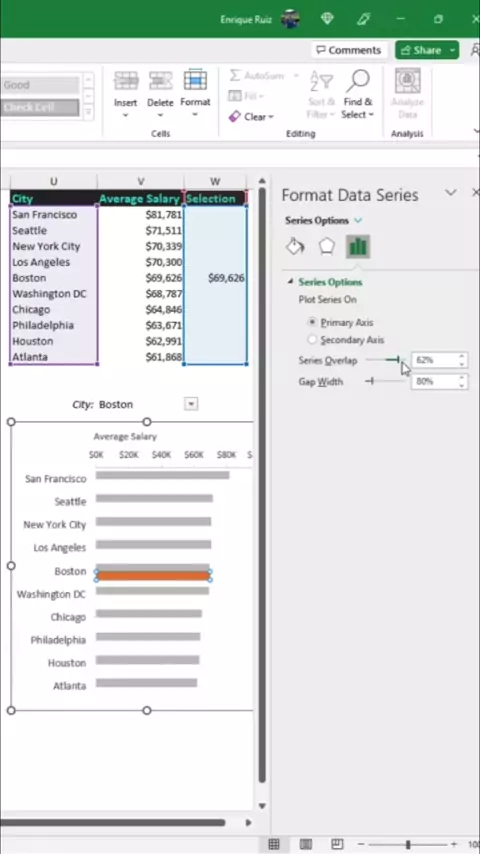Switch to Page Layout view in status bar
This screenshot has height=854, width=480.
[x=306, y=844]
